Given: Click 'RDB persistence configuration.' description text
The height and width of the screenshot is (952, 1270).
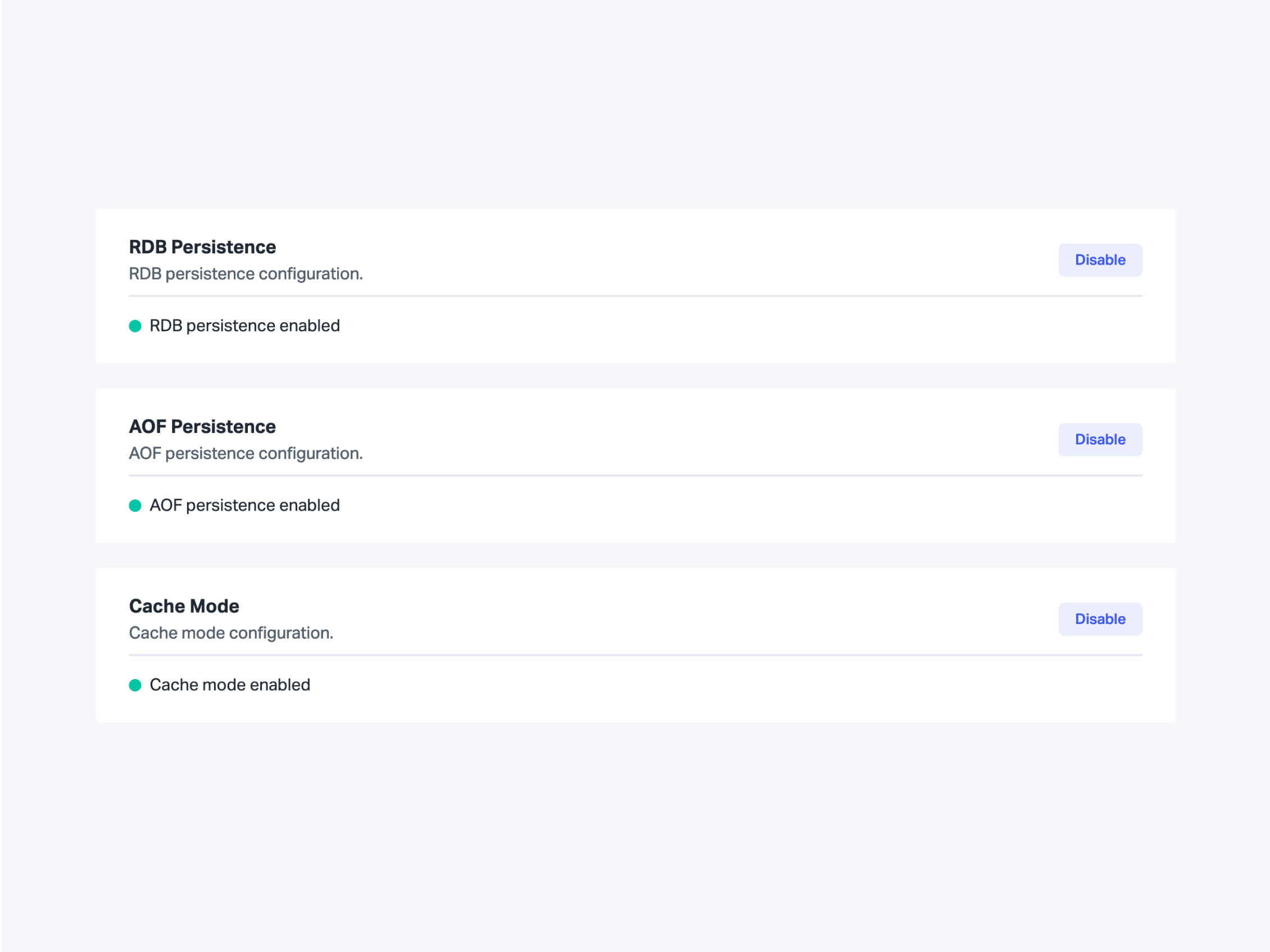Looking at the screenshot, I should click(246, 274).
